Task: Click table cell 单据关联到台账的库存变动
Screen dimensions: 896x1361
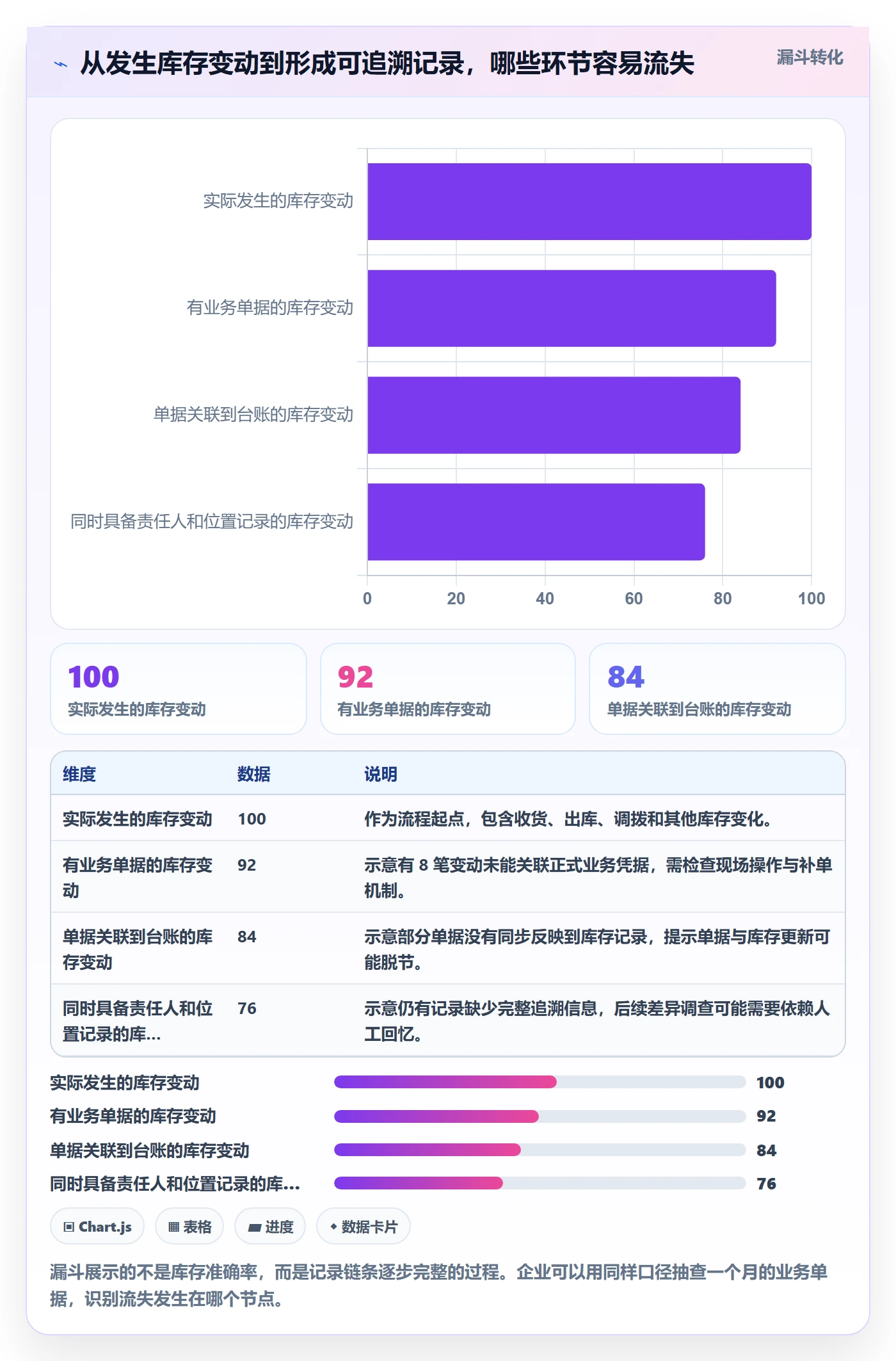Action: (138, 949)
